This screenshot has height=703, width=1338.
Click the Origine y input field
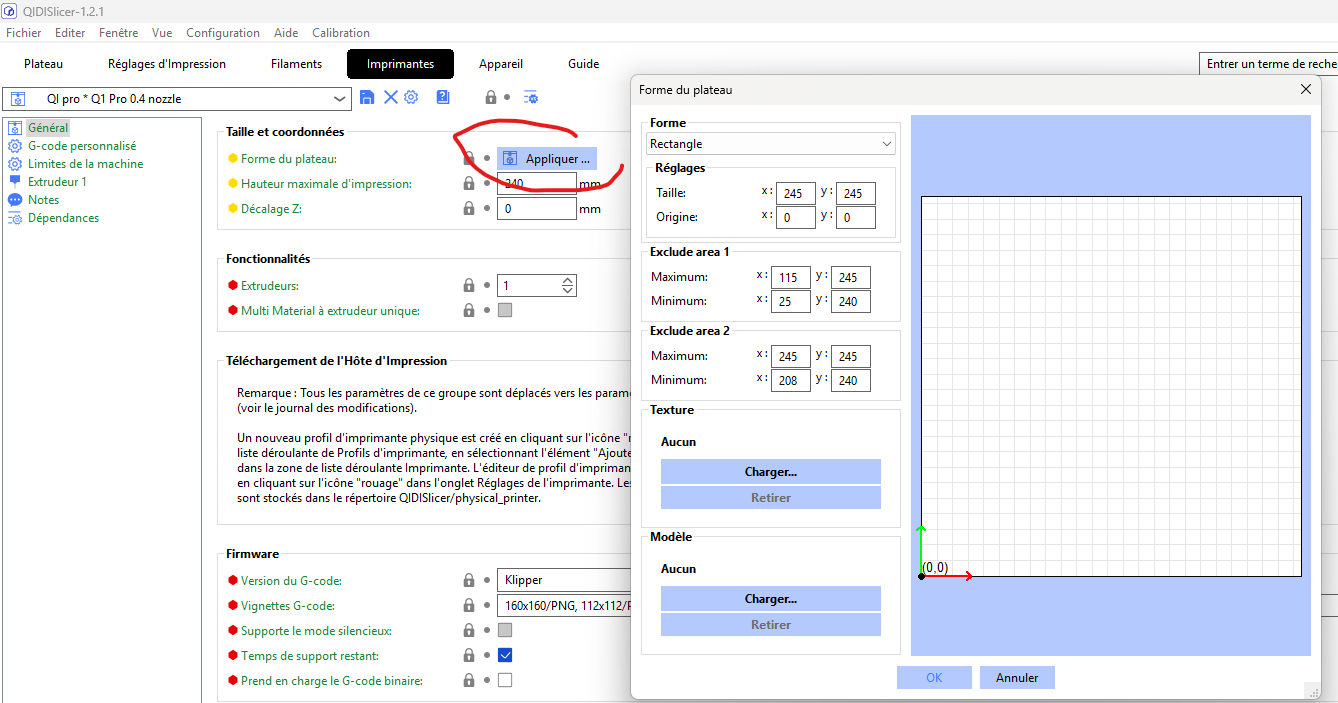point(856,217)
